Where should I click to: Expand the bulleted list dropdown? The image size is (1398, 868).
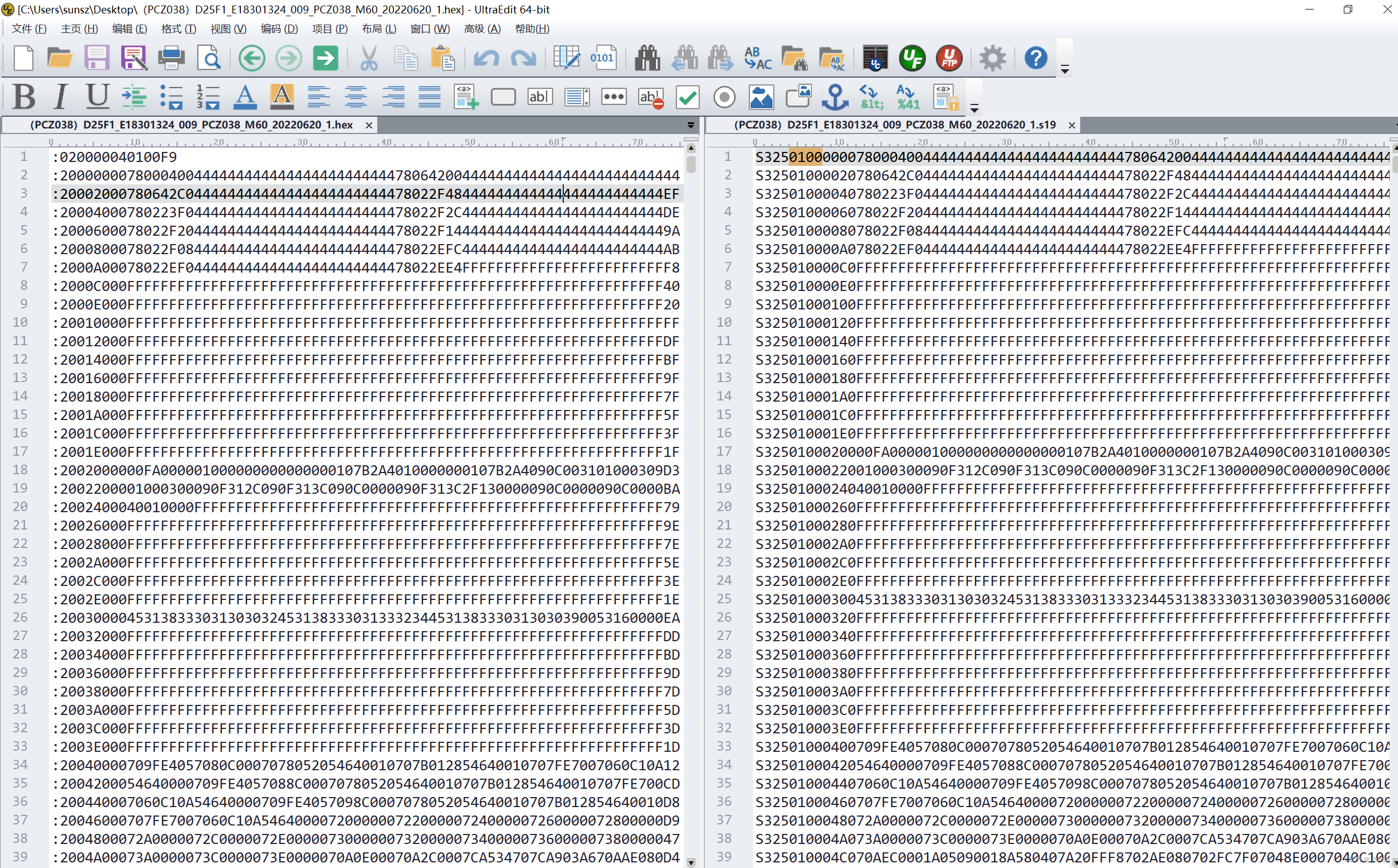coord(176,106)
